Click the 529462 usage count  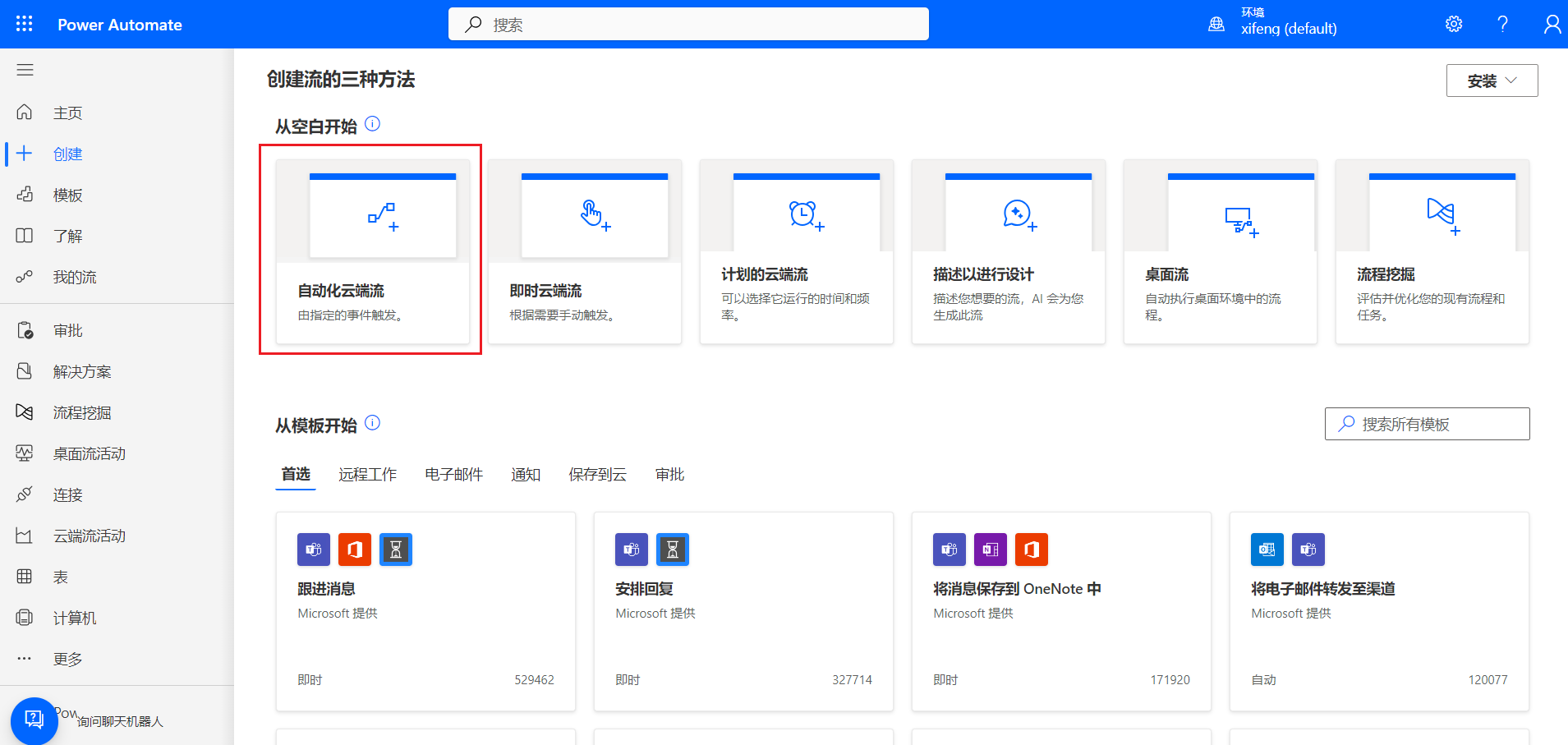click(534, 679)
